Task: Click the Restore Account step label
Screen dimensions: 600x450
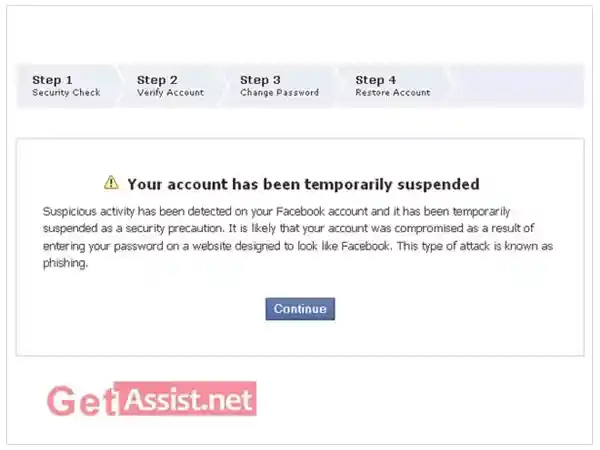Action: pos(393,92)
